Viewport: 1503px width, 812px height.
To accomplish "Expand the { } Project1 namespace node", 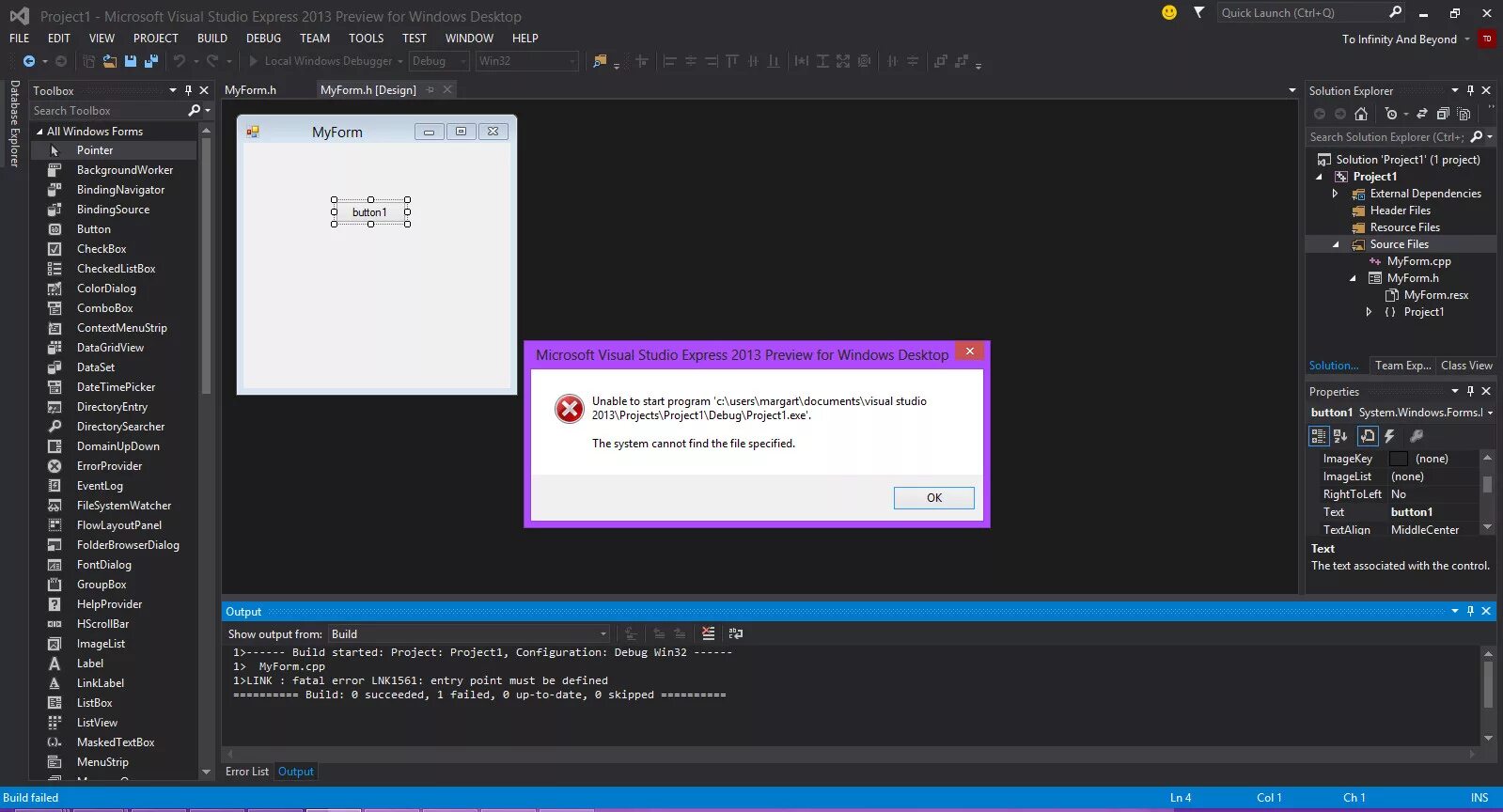I will 1369,312.
